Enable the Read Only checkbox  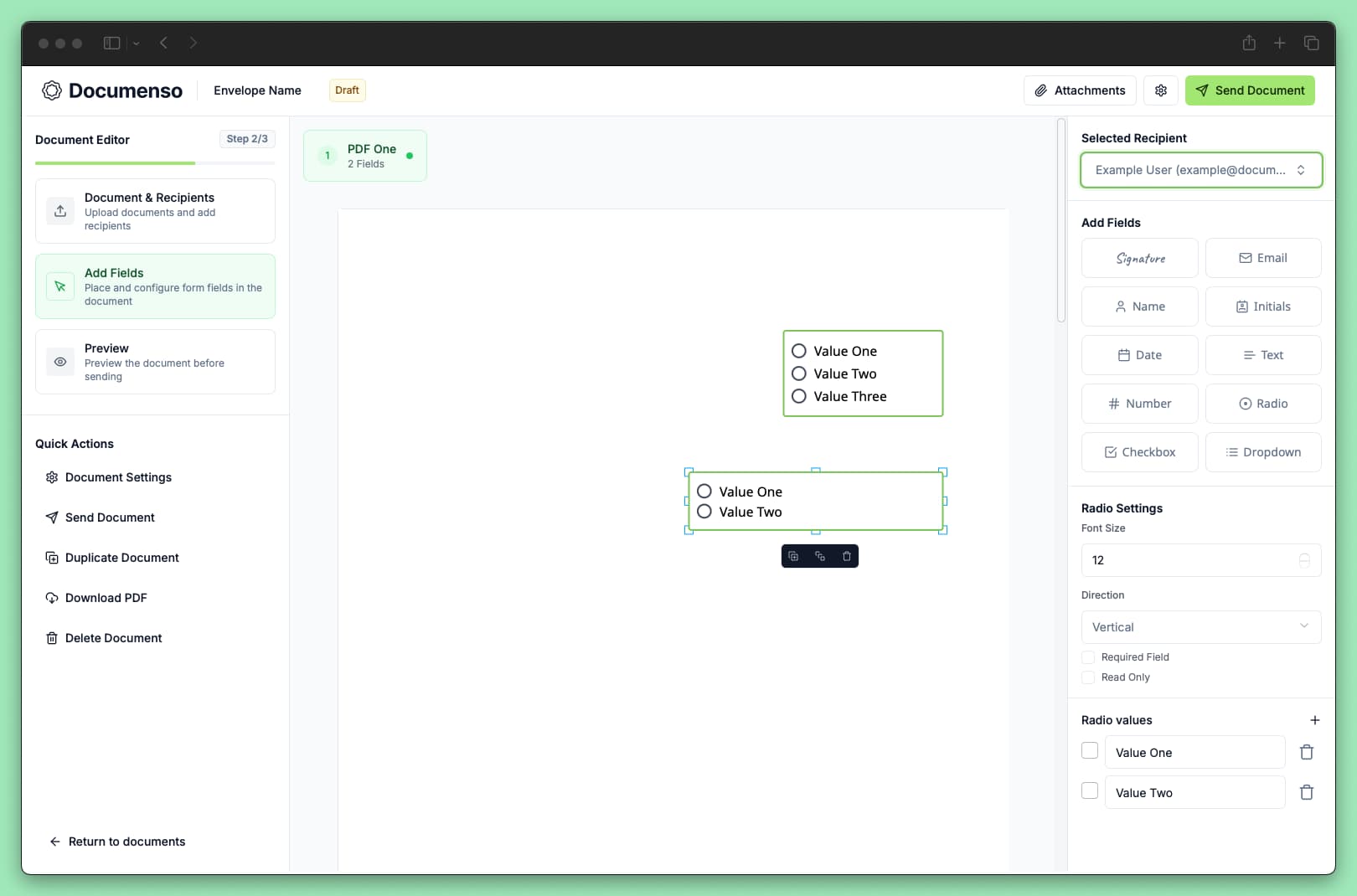[1088, 677]
